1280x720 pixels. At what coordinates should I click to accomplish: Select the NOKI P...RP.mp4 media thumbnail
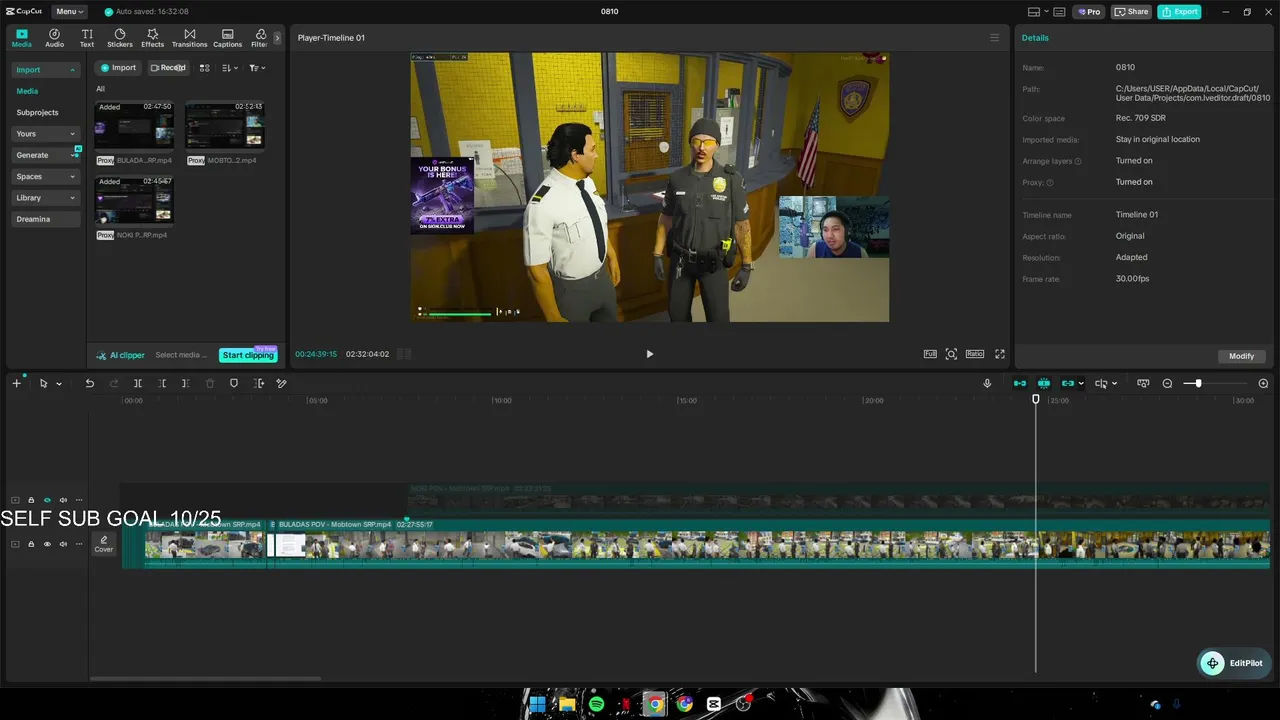pyautogui.click(x=134, y=200)
